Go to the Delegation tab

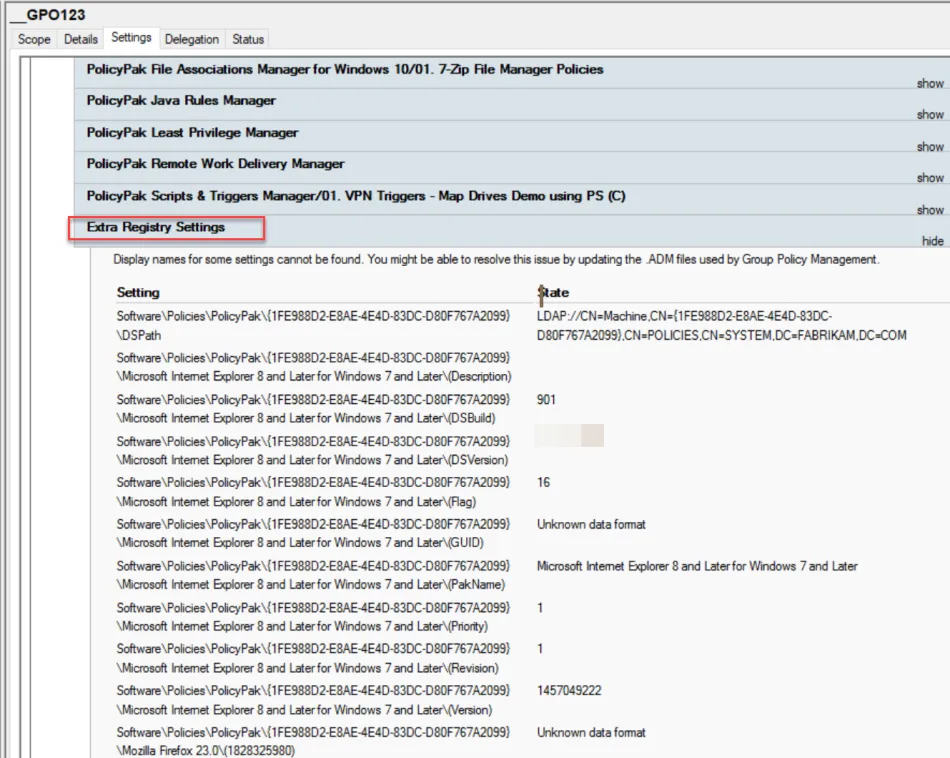pyautogui.click(x=192, y=39)
